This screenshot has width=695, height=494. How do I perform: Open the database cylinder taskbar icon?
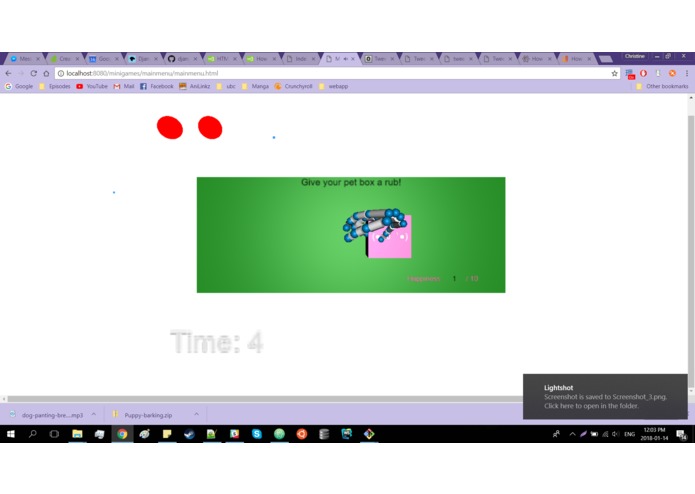click(324, 434)
